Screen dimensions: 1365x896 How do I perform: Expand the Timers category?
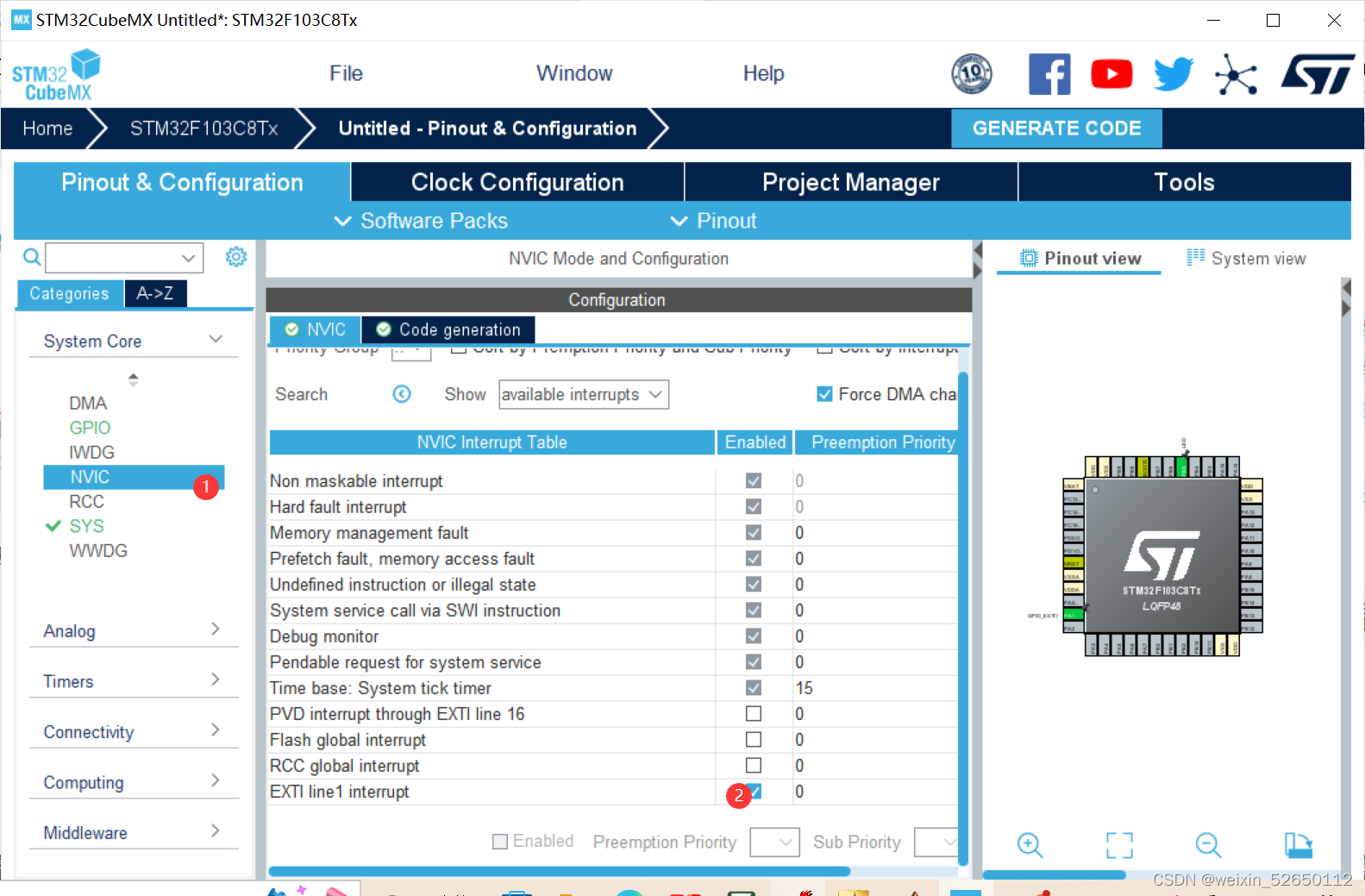click(x=134, y=681)
